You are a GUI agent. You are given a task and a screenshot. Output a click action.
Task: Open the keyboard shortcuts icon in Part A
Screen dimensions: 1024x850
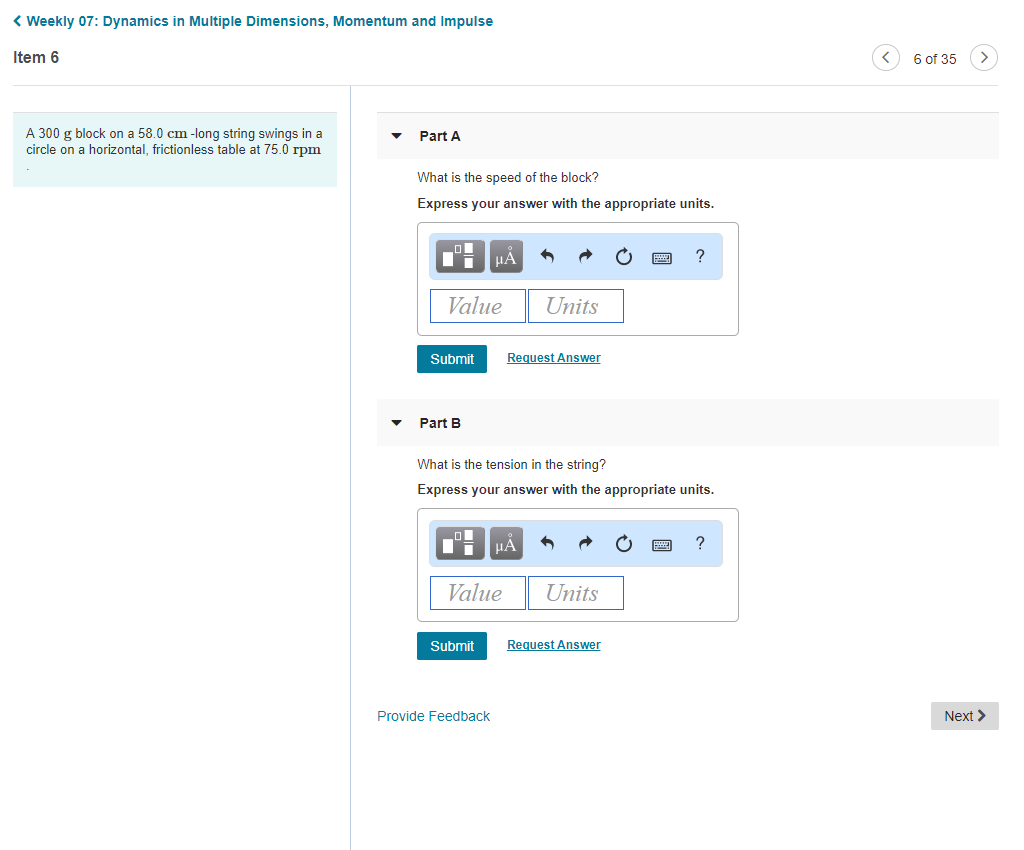pyautogui.click(x=661, y=257)
